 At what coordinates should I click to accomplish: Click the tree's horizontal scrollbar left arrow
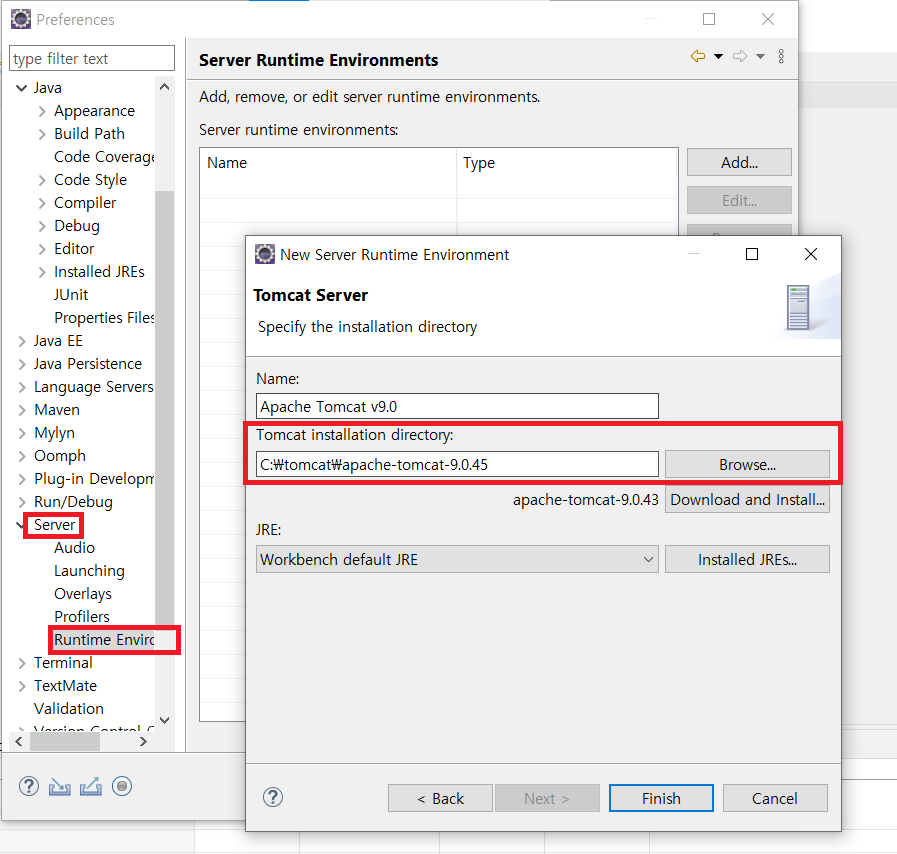point(19,742)
